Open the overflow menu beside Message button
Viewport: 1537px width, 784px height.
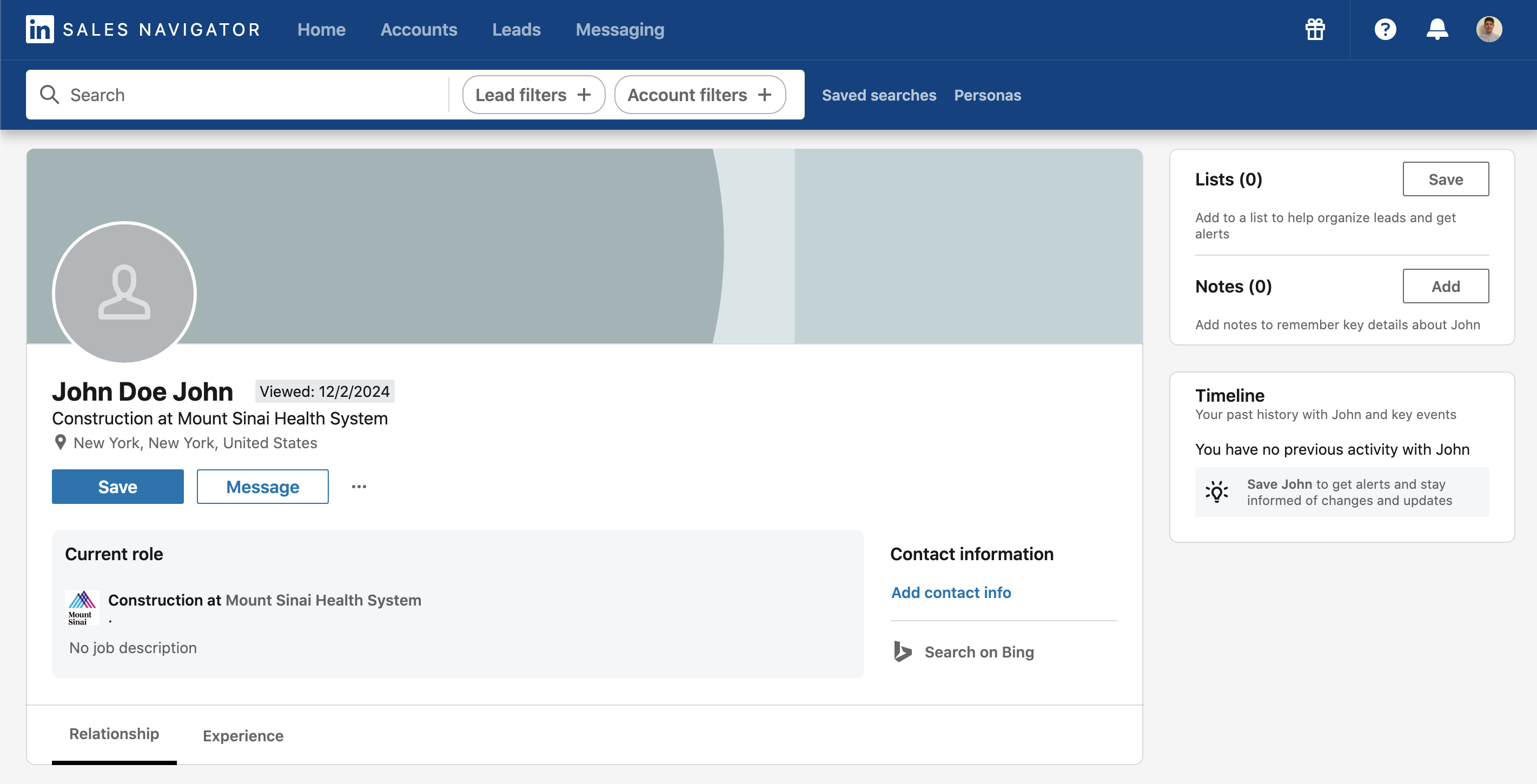[x=360, y=486]
